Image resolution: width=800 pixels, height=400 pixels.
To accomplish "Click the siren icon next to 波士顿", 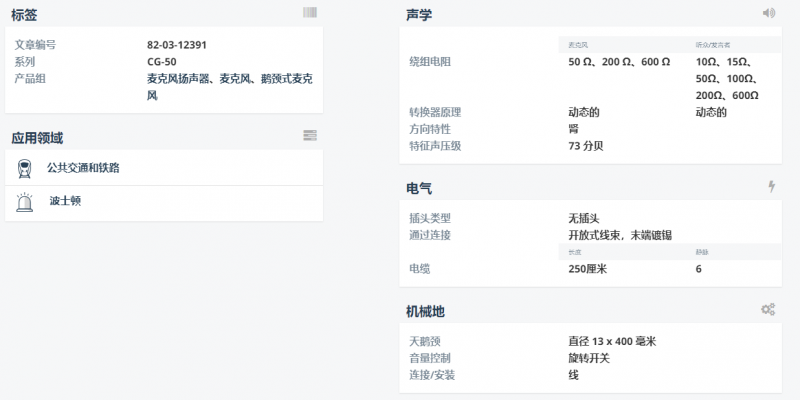I will click(x=24, y=202).
